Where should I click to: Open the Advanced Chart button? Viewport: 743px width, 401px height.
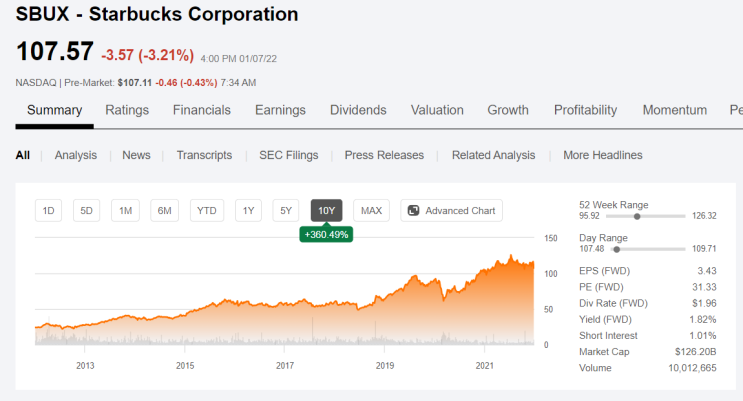[x=452, y=210]
